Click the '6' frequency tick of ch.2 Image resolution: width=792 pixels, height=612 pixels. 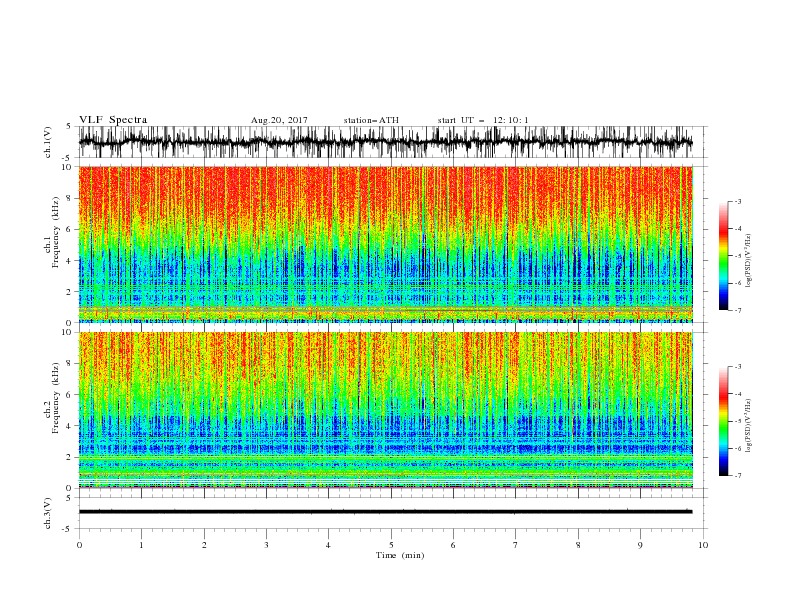coord(70,395)
